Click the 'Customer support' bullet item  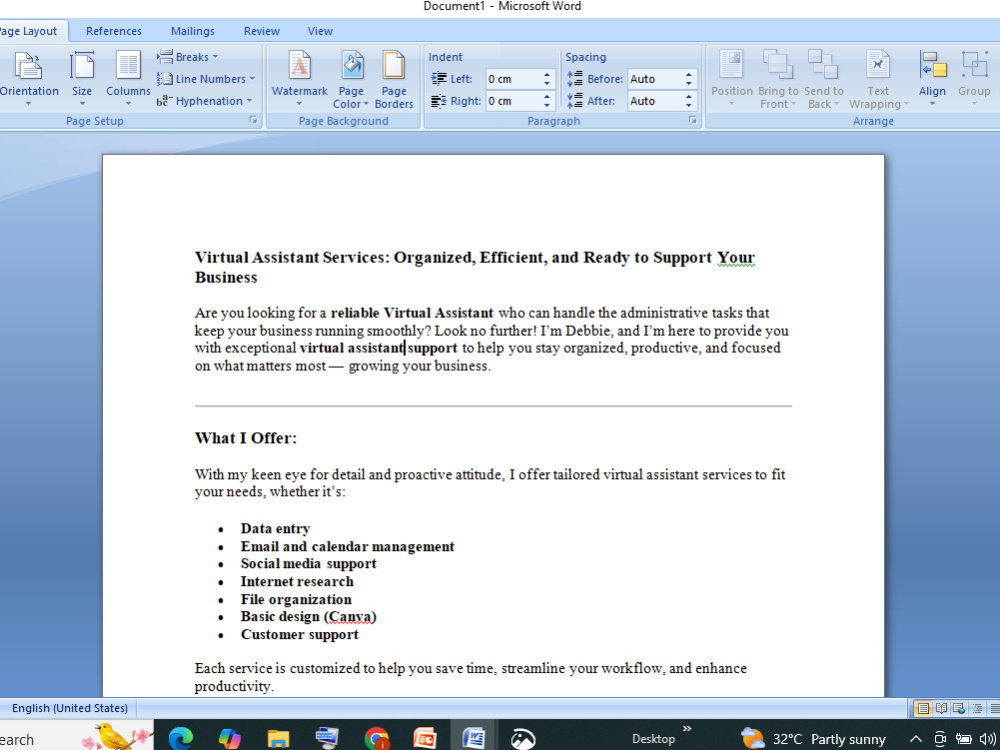[x=299, y=634]
